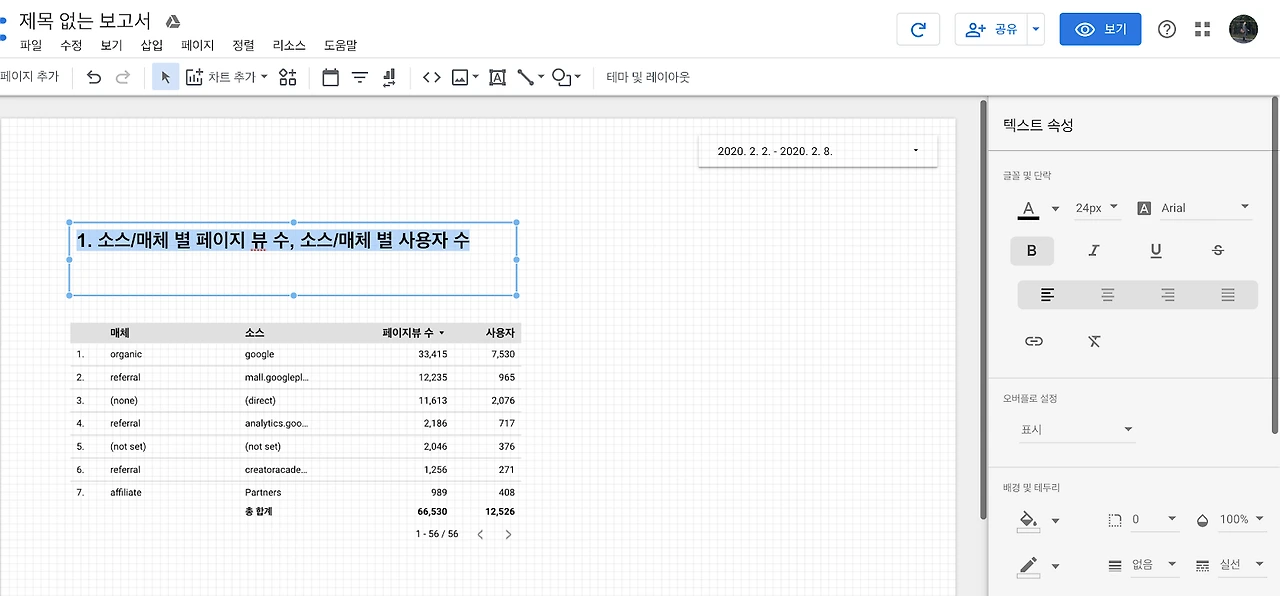The width and height of the screenshot is (1280, 596).
Task: Click the undo arrow icon
Action: tap(92, 77)
